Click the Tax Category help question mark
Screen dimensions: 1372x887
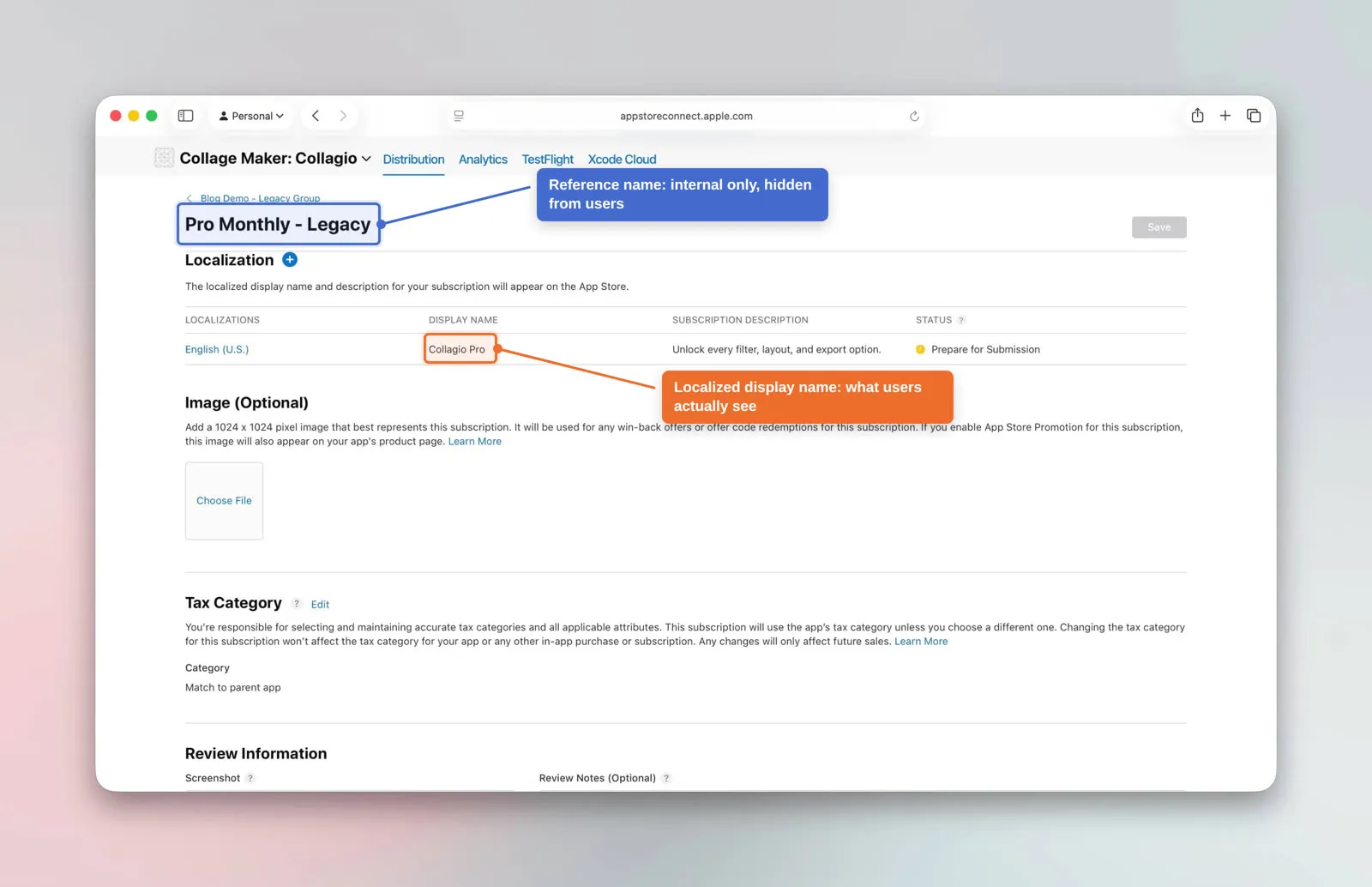pyautogui.click(x=297, y=604)
